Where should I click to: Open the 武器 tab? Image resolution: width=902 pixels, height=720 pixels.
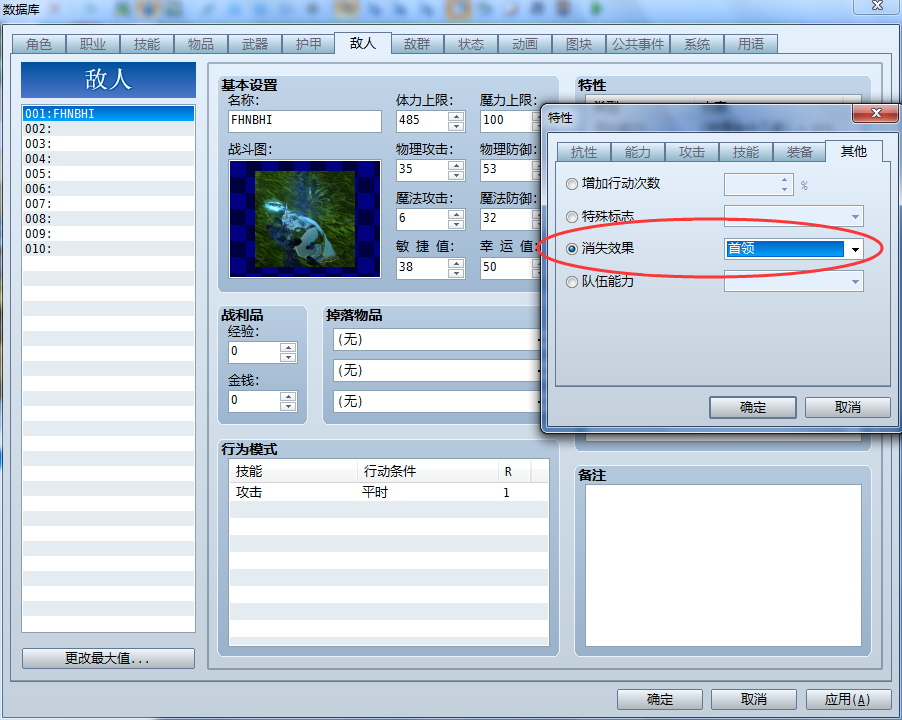click(255, 44)
